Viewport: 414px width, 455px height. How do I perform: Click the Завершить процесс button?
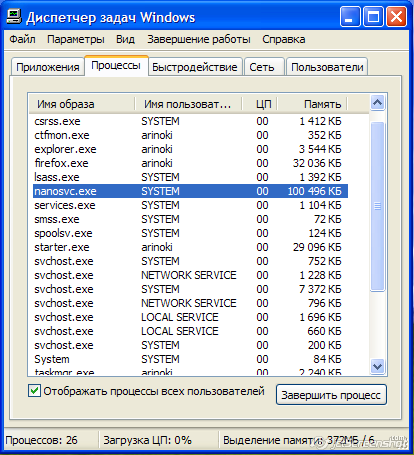(x=331, y=395)
